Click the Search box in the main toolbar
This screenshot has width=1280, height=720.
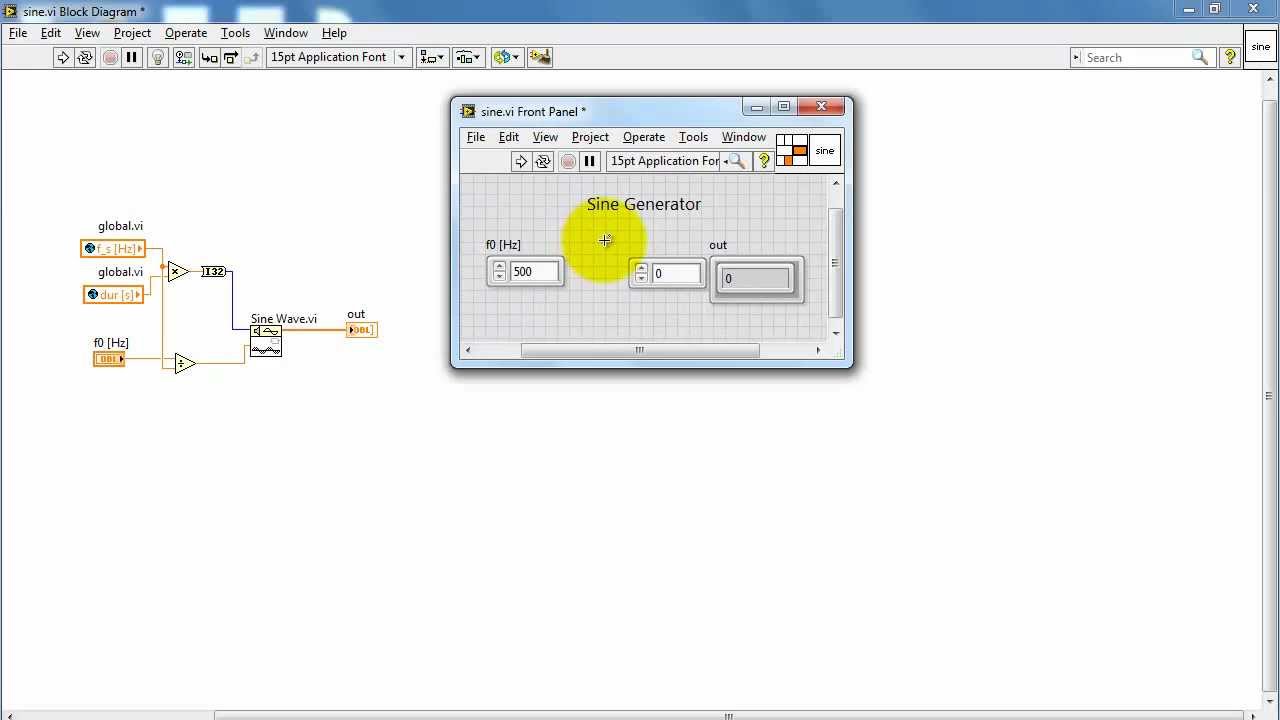[x=1140, y=57]
